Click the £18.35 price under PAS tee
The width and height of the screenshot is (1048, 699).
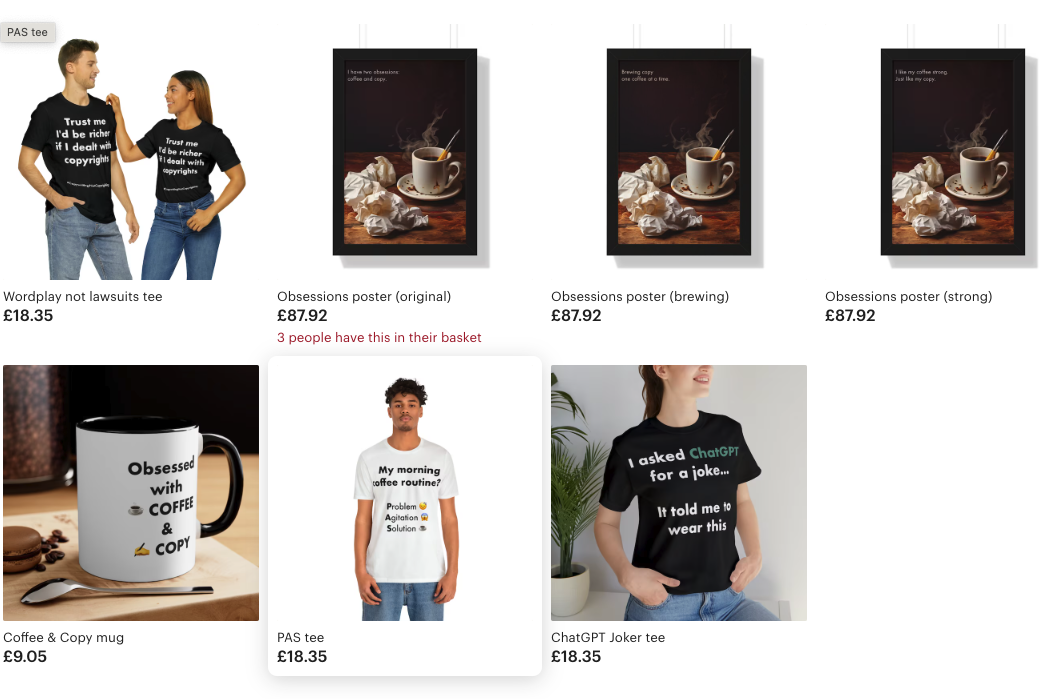(x=302, y=657)
